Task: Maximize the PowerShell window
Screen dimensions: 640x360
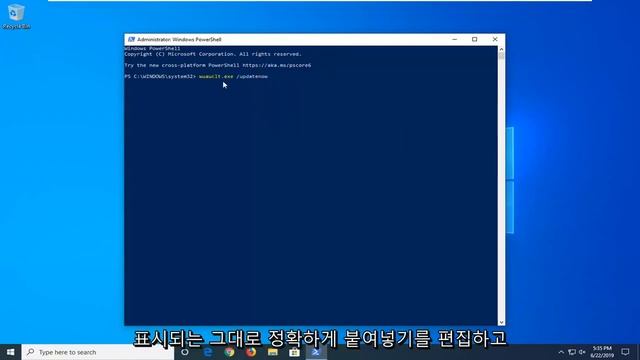Action: [x=475, y=39]
